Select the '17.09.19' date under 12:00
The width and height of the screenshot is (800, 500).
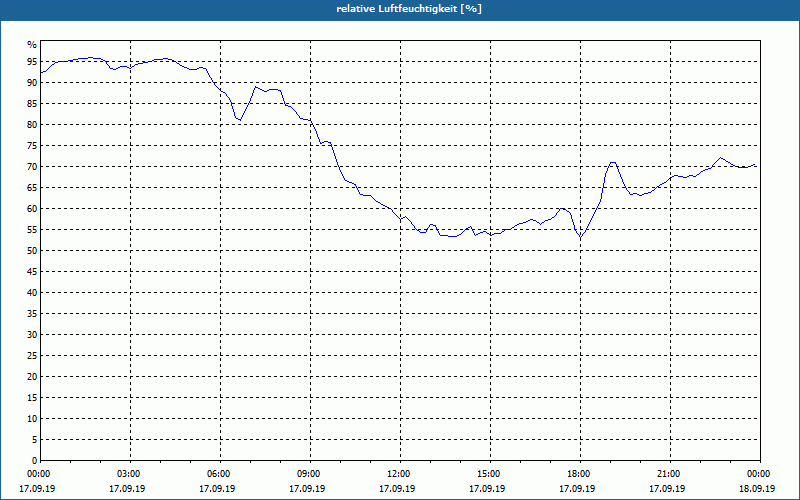397,488
